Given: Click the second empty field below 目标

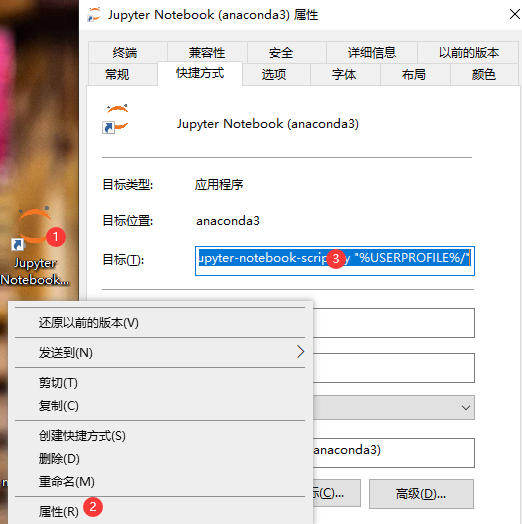Looking at the screenshot, I should (x=394, y=368).
